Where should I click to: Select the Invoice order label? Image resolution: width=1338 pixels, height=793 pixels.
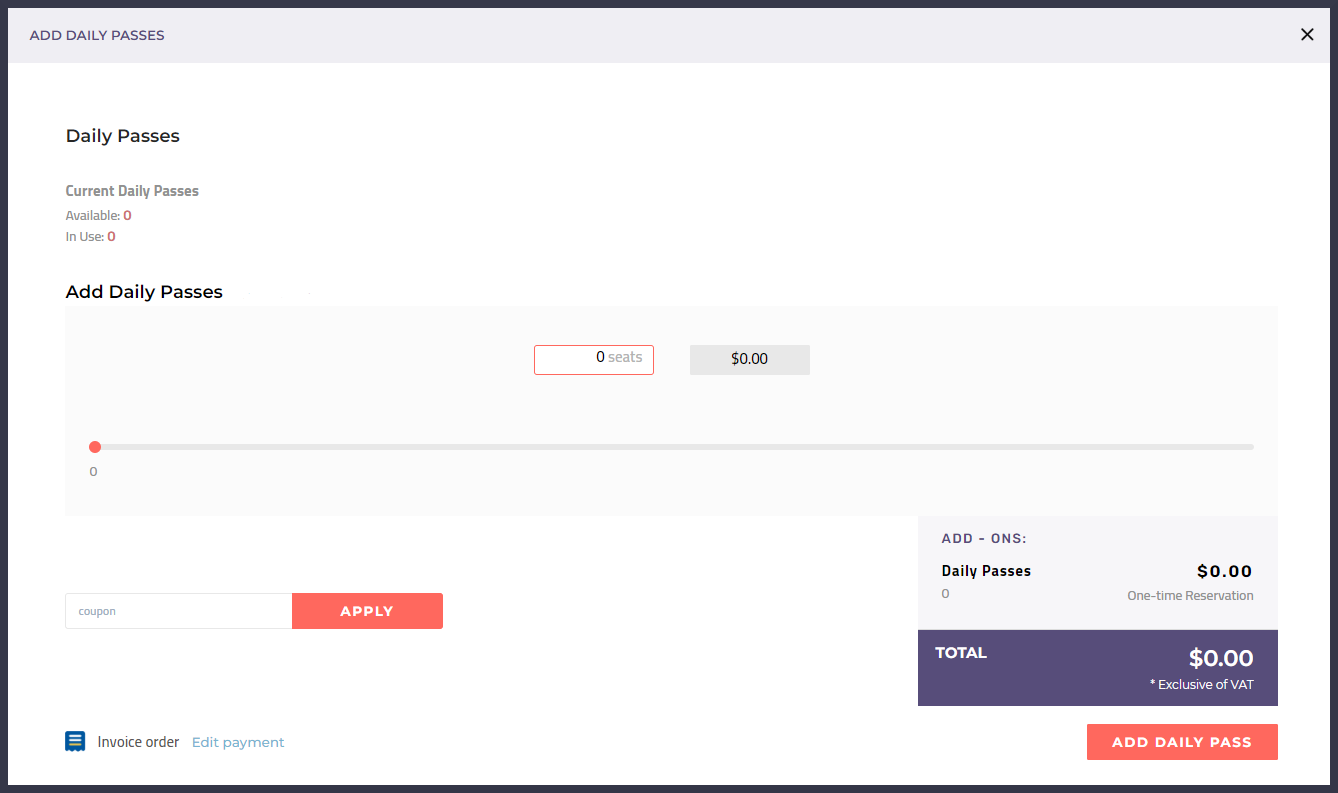click(x=138, y=742)
